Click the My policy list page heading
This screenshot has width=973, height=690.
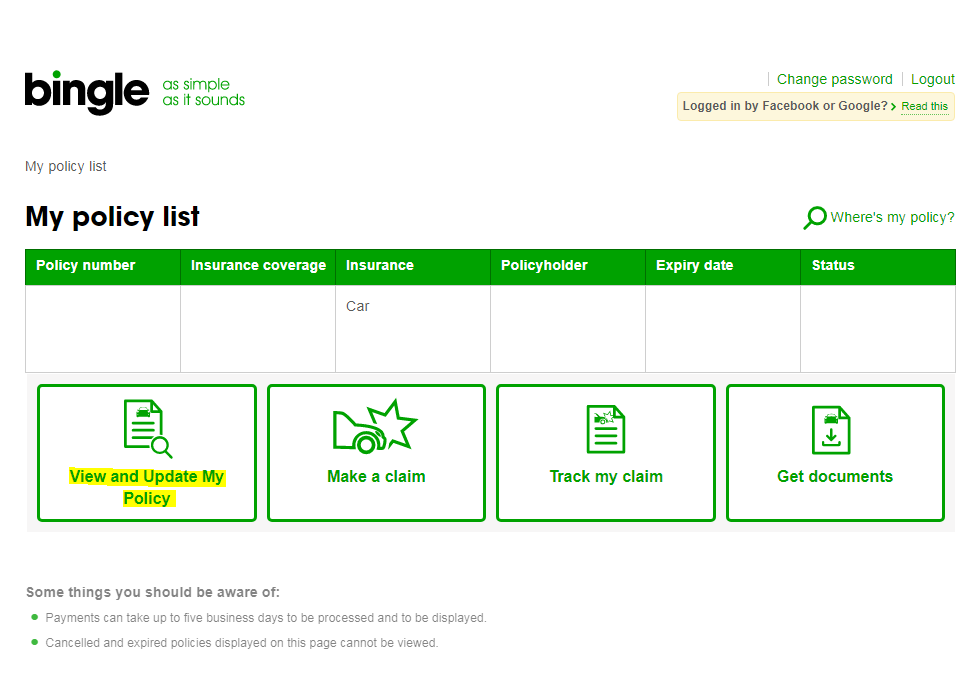click(x=112, y=217)
